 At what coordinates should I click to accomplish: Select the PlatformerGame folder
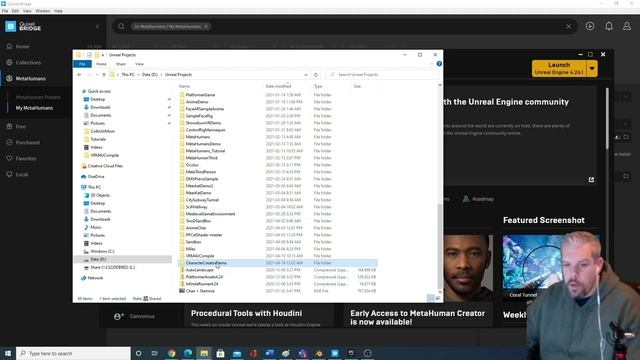pyautogui.click(x=200, y=95)
